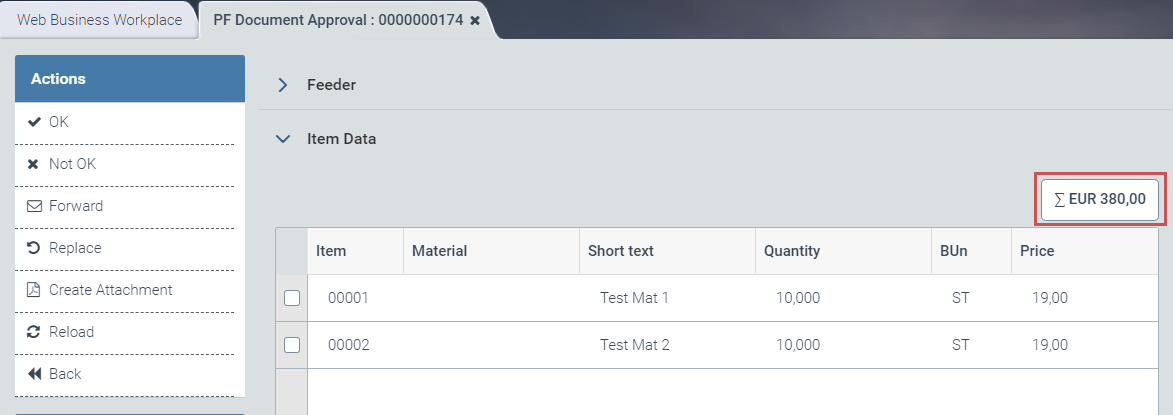Expand the Feeder section chevron
This screenshot has width=1173, height=415.
tap(283, 85)
